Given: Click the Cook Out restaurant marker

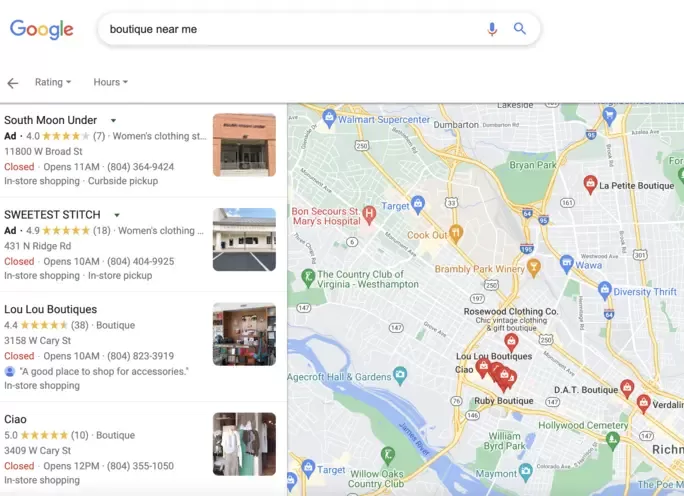Looking at the screenshot, I should point(455,233).
